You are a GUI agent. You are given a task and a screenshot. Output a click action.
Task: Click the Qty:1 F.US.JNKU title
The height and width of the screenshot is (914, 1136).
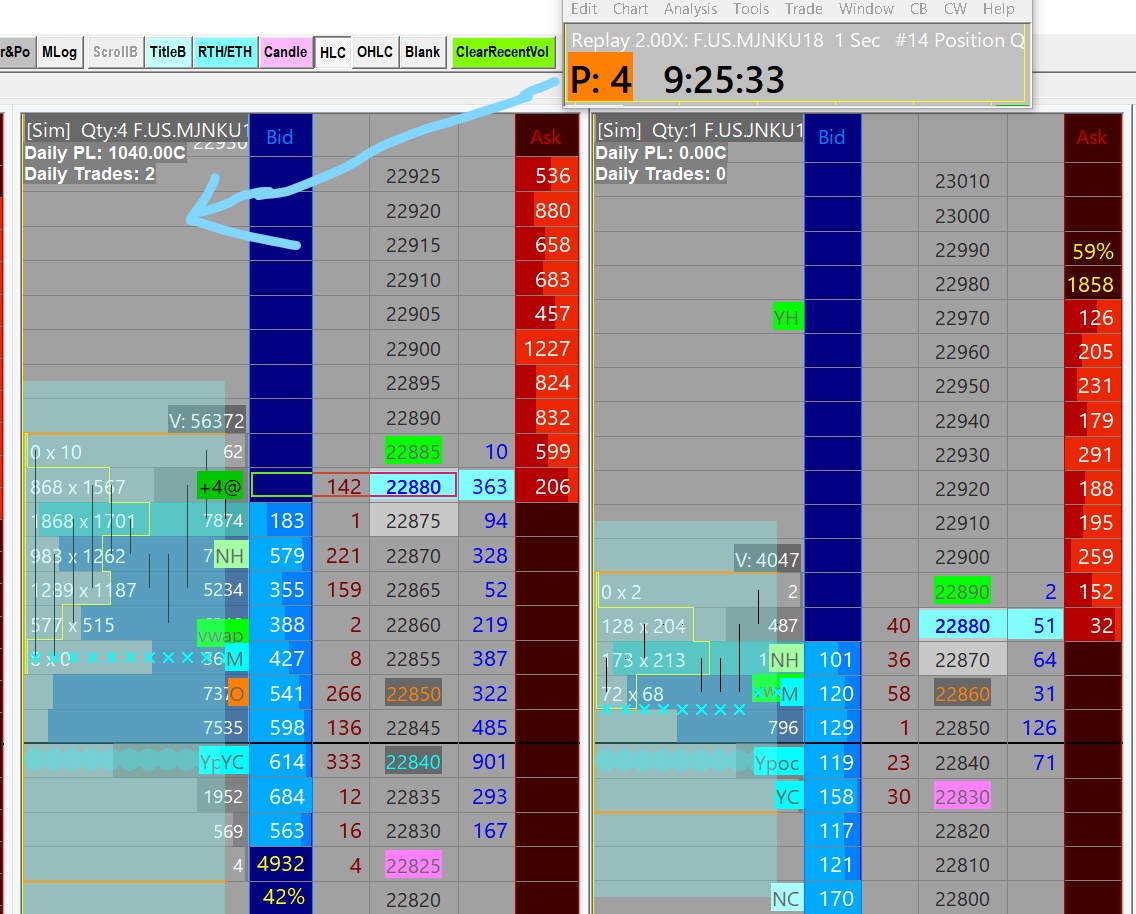[x=699, y=130]
